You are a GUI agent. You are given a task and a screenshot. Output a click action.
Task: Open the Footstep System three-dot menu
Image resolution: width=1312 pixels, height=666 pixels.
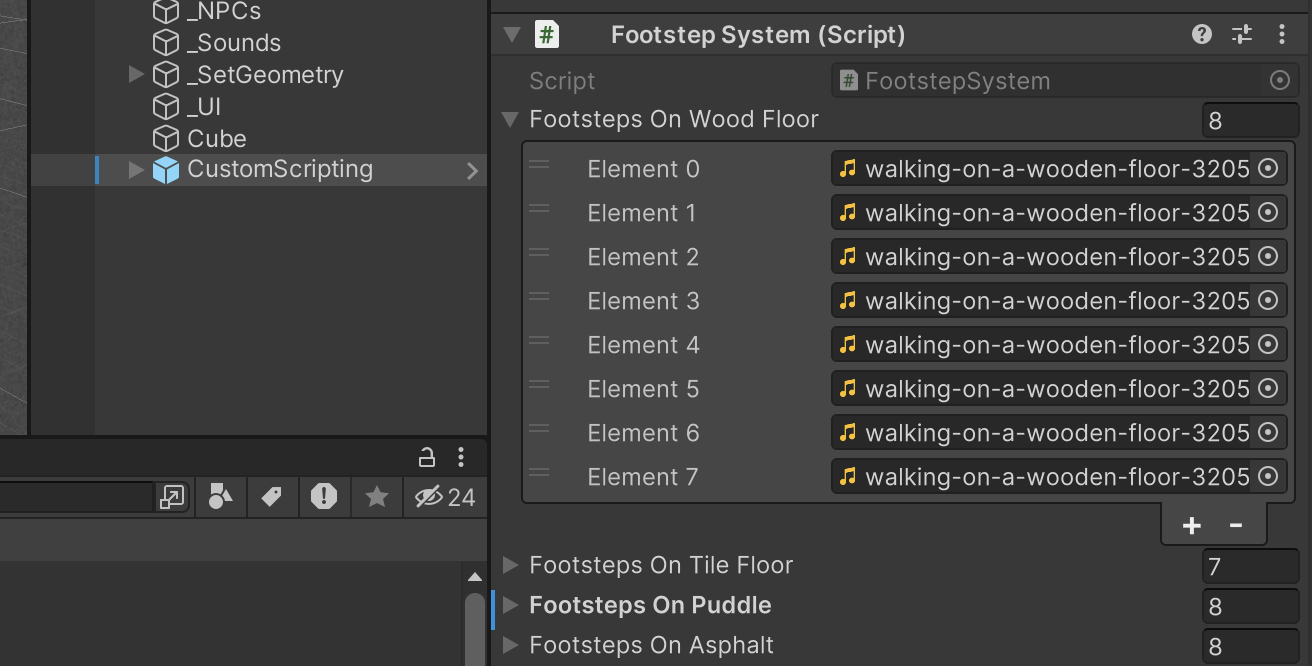[x=1283, y=34]
